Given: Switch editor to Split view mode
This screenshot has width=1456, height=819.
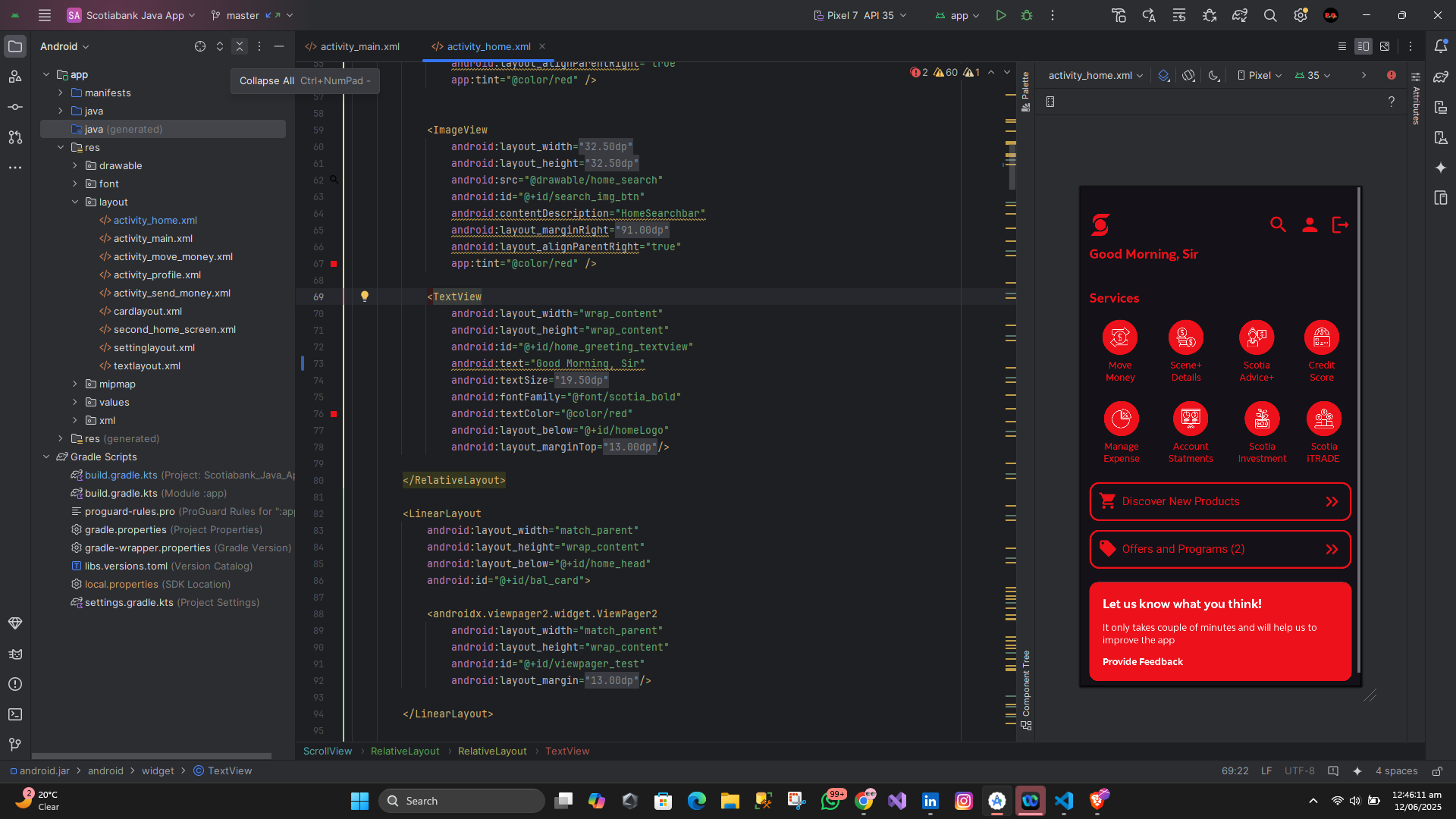Looking at the screenshot, I should (1363, 46).
